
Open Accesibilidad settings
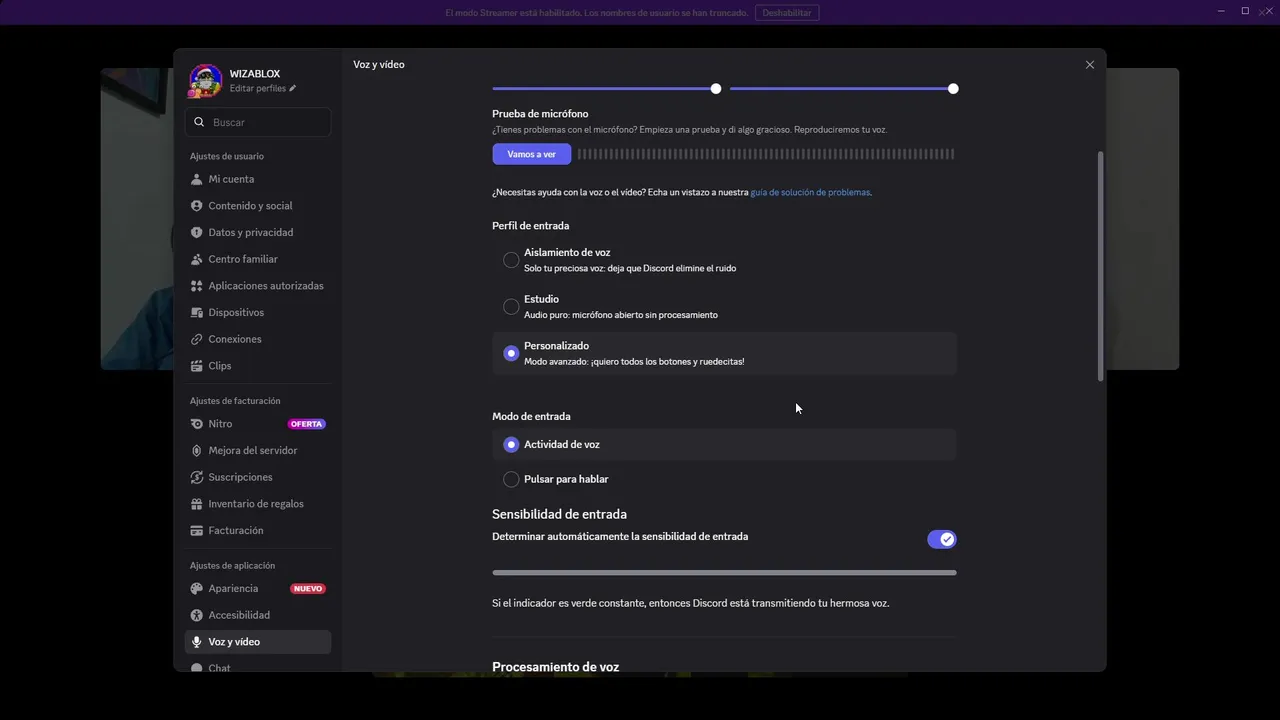[x=258, y=615]
